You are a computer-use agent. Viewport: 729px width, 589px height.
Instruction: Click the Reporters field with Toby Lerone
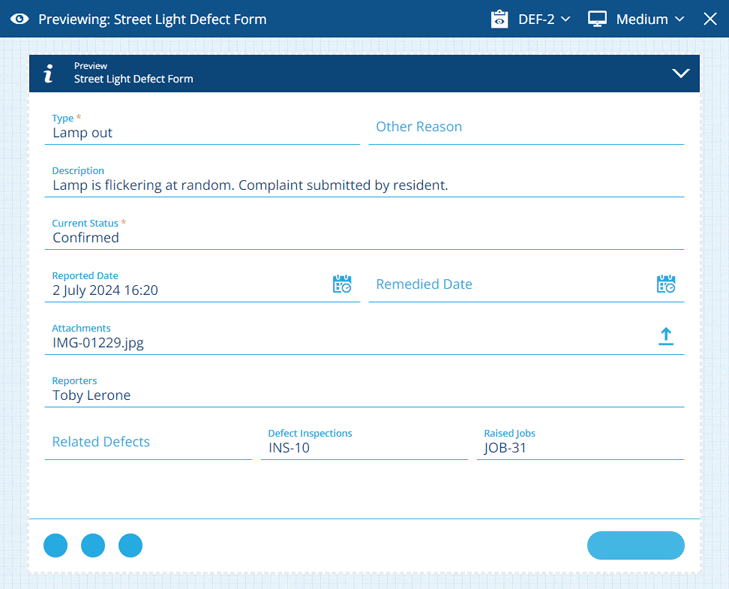tap(364, 394)
